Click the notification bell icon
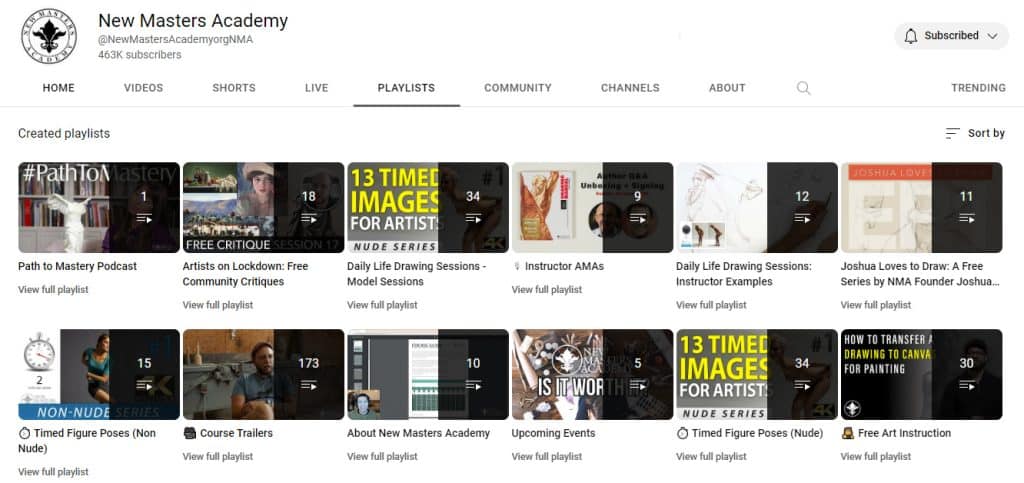Image resolution: width=1024 pixels, height=483 pixels. click(910, 36)
